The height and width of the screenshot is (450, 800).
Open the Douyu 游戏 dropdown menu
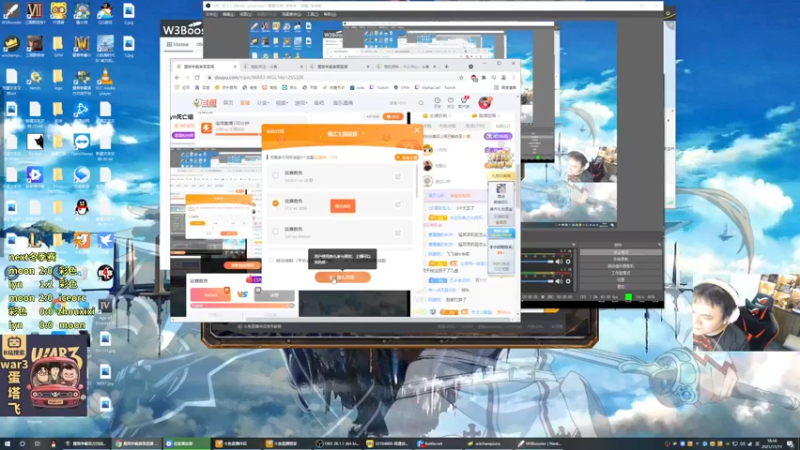(301, 103)
